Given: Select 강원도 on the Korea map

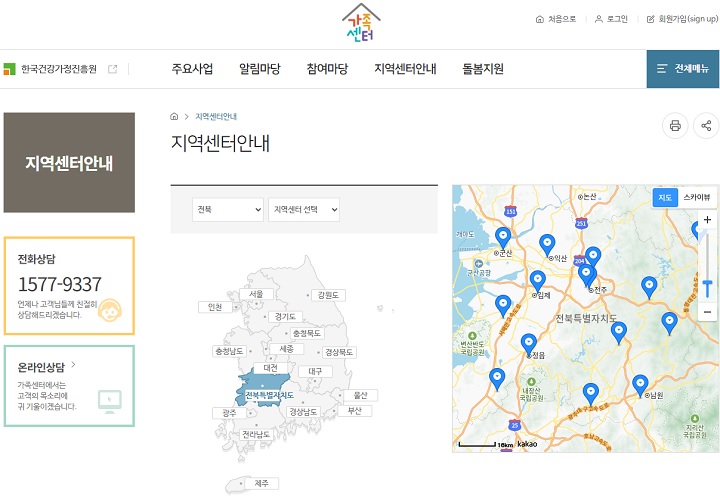Looking at the screenshot, I should tap(328, 295).
